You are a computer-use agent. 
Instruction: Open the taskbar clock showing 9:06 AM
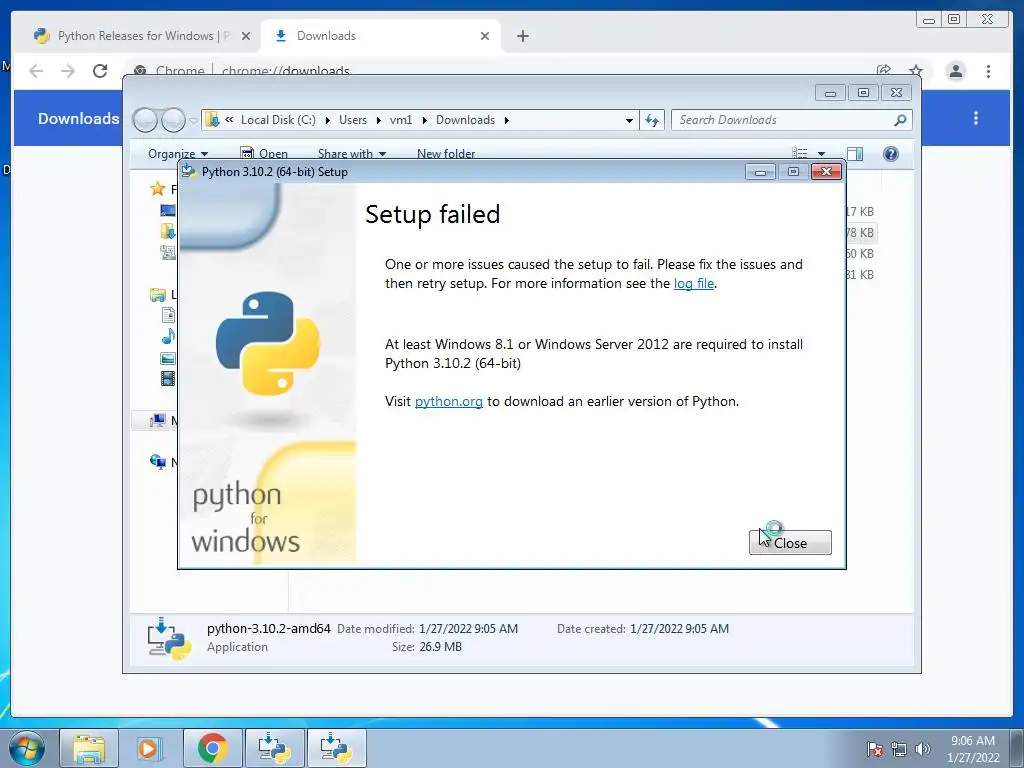973,749
